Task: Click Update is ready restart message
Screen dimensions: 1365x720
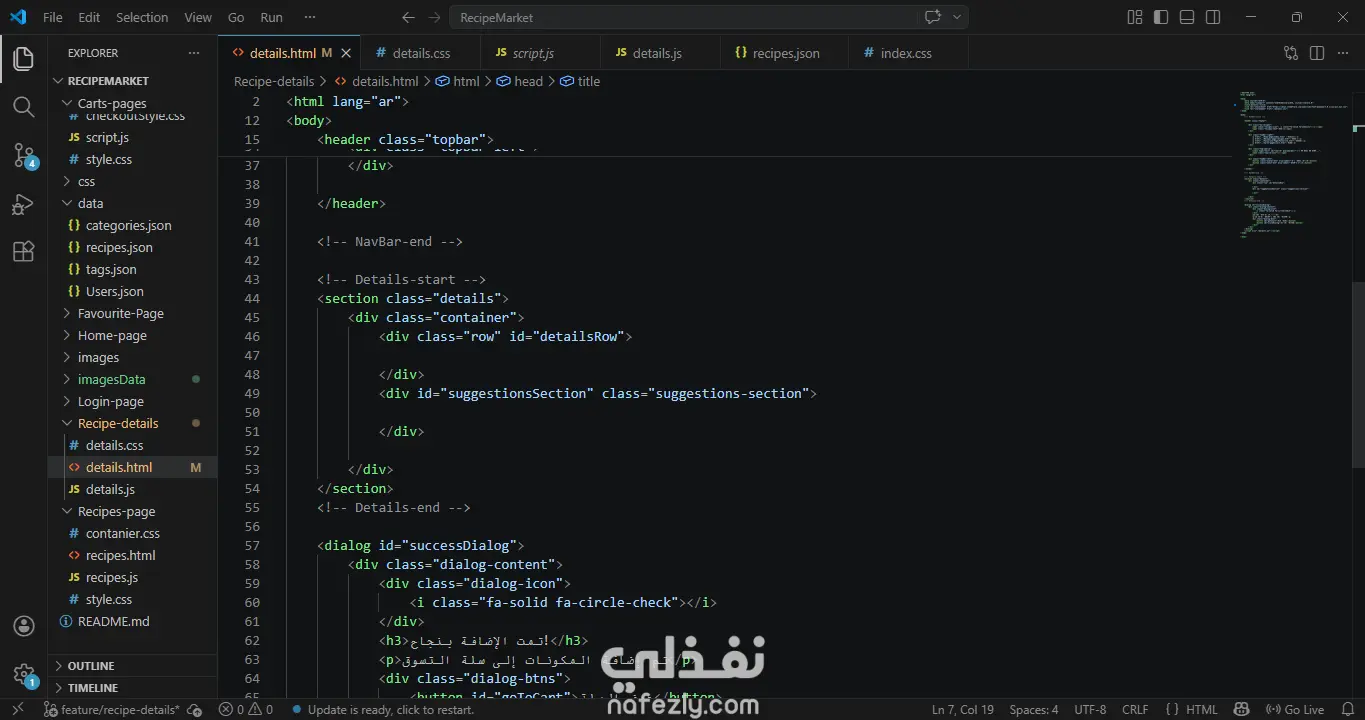Action: pos(382,710)
